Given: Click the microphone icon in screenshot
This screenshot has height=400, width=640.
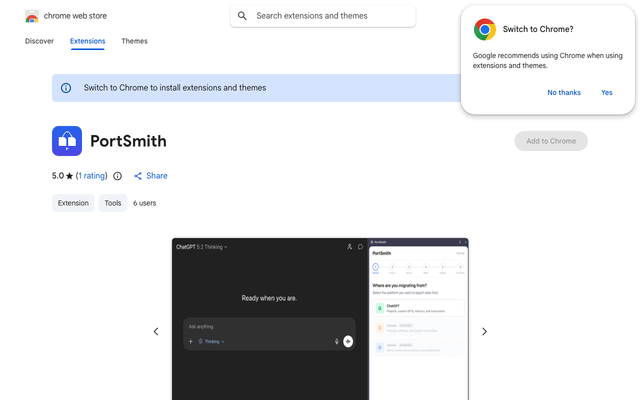Looking at the screenshot, I should [x=337, y=342].
